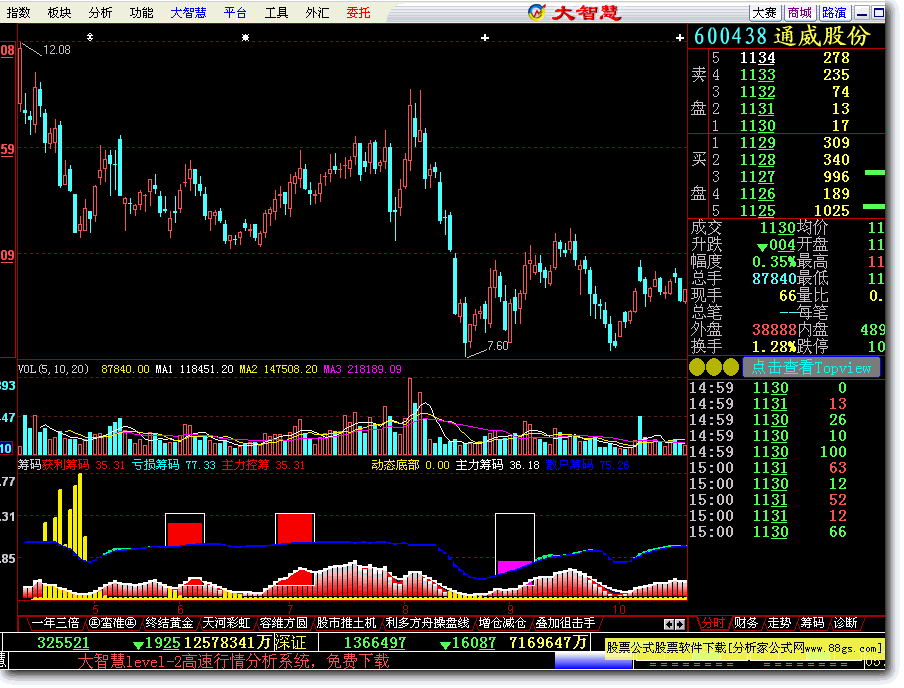Select the 叠加狙击手 indicator tab
The width and height of the screenshot is (904, 688).
[x=565, y=623]
